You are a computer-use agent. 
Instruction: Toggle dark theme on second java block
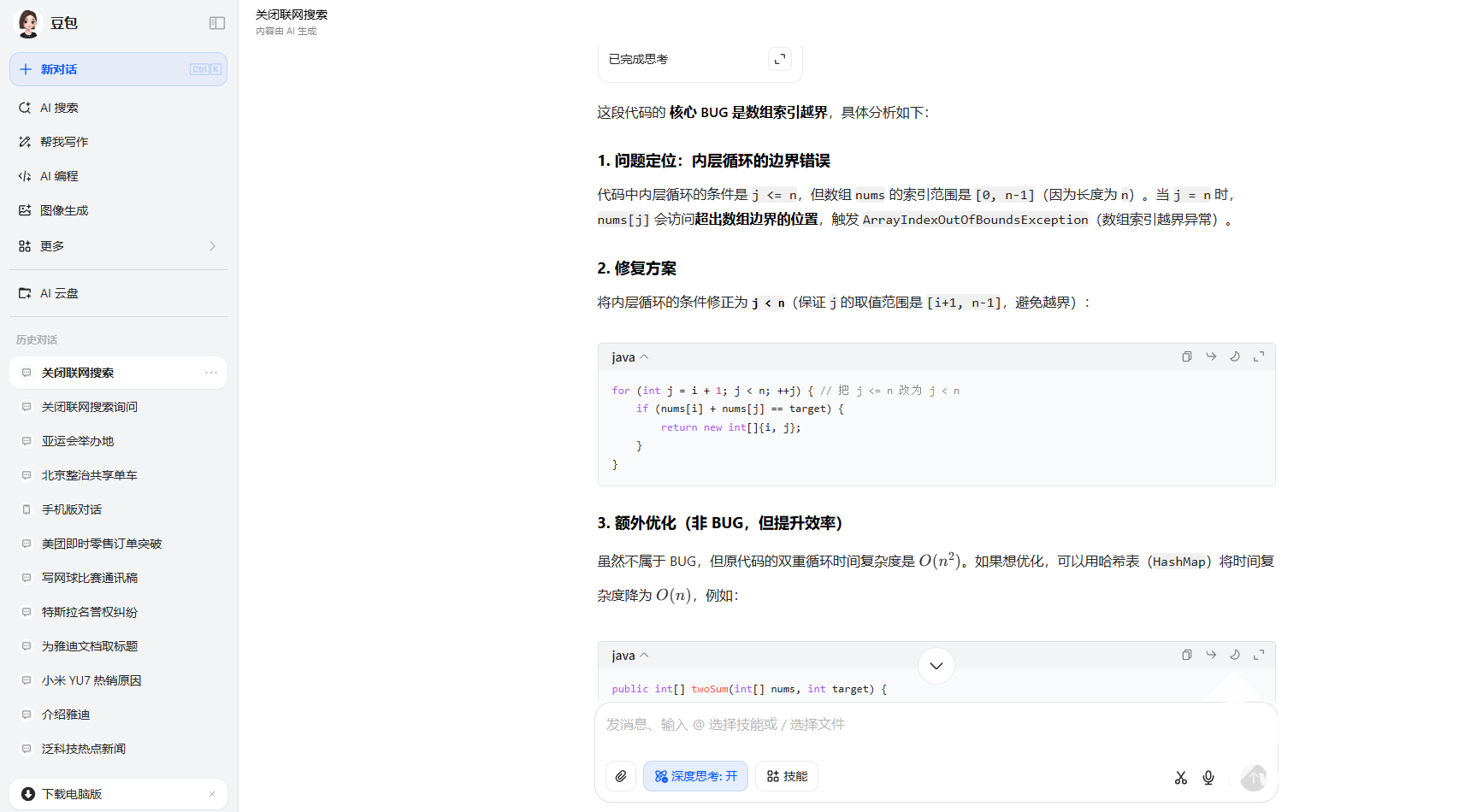click(1235, 655)
